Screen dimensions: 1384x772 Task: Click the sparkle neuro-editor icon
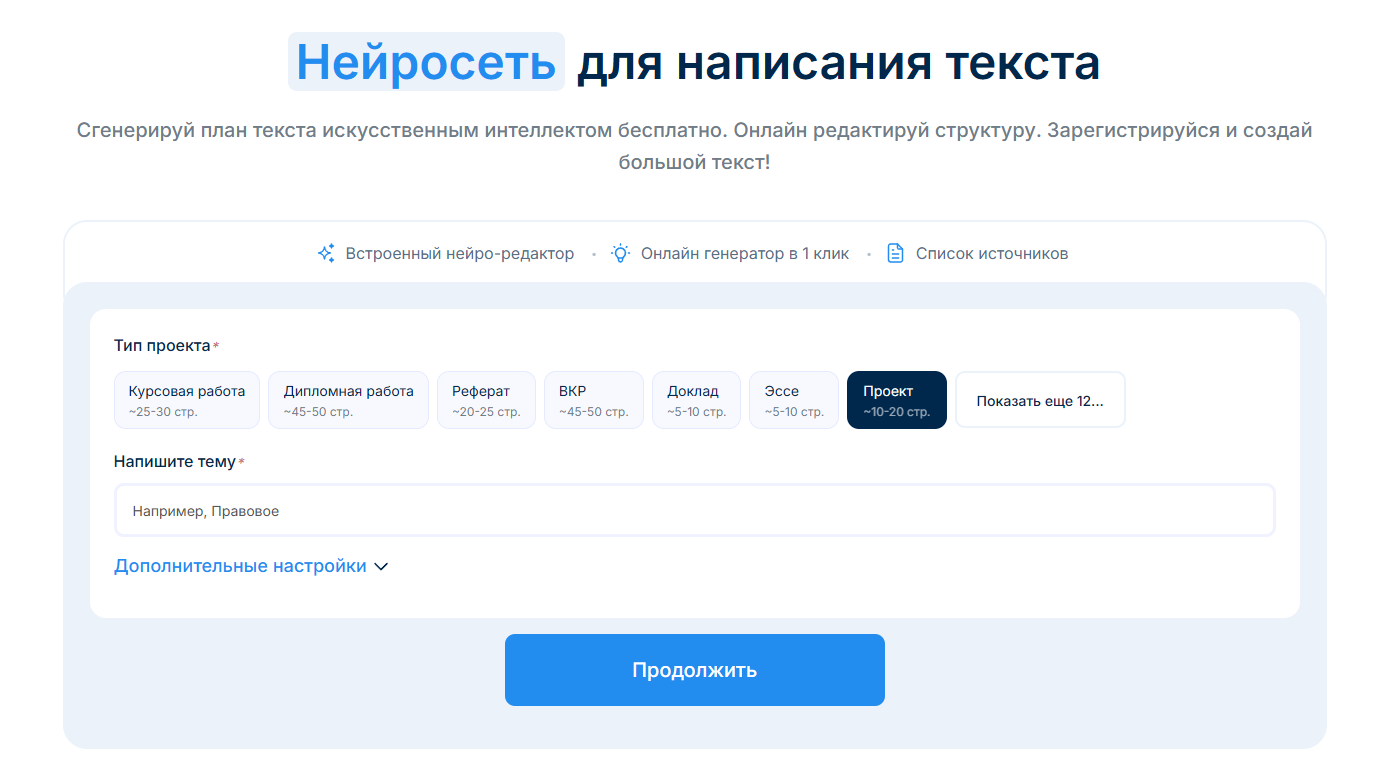pos(325,253)
